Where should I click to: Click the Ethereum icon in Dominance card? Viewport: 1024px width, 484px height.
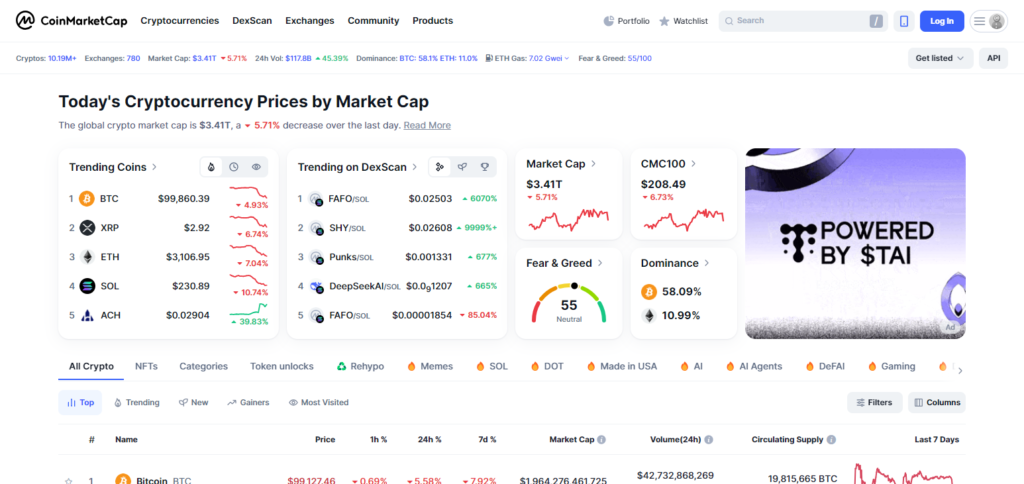pyautogui.click(x=648, y=315)
